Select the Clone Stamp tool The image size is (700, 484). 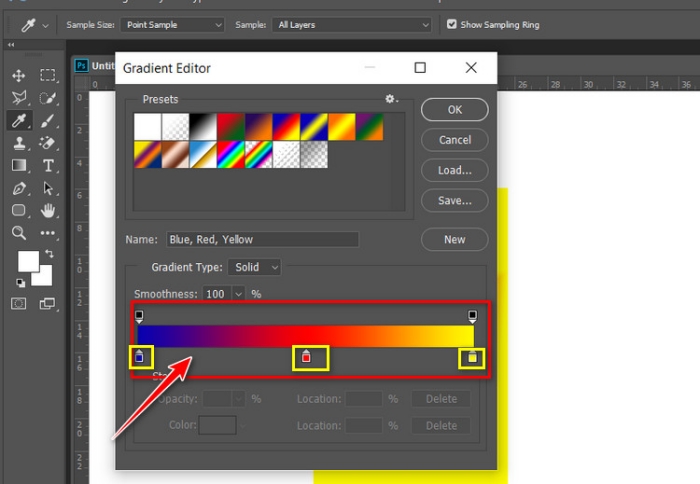click(x=19, y=143)
